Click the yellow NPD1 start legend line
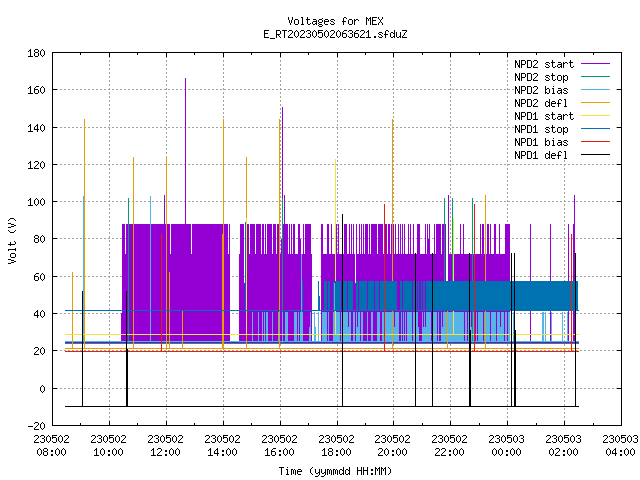 click(x=596, y=116)
